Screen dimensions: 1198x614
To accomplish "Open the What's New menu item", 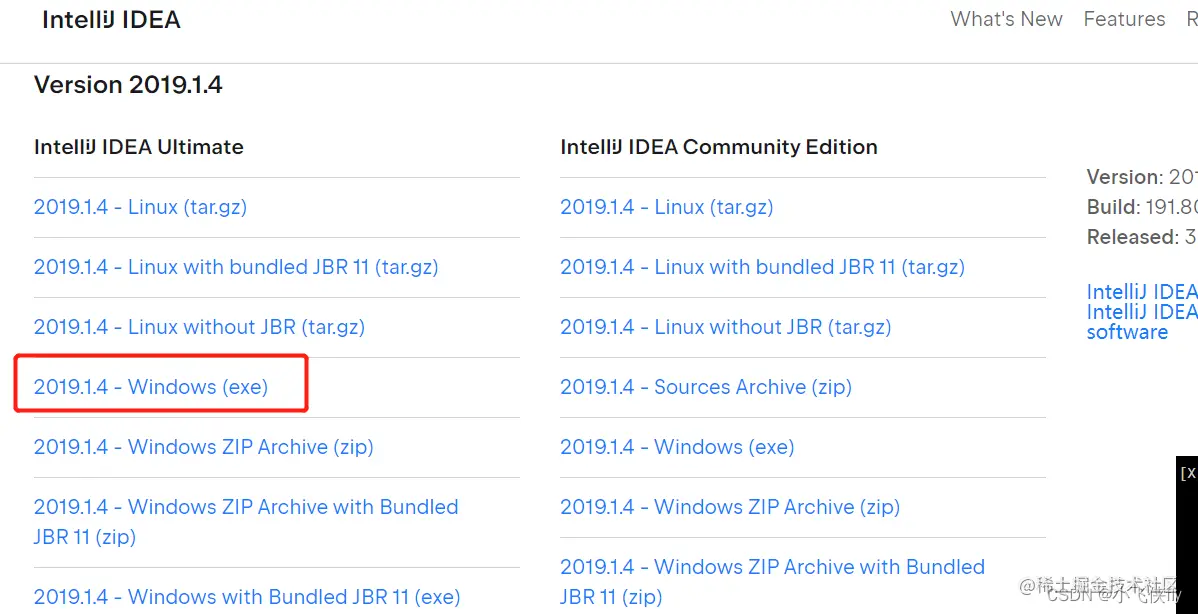I will (1006, 19).
